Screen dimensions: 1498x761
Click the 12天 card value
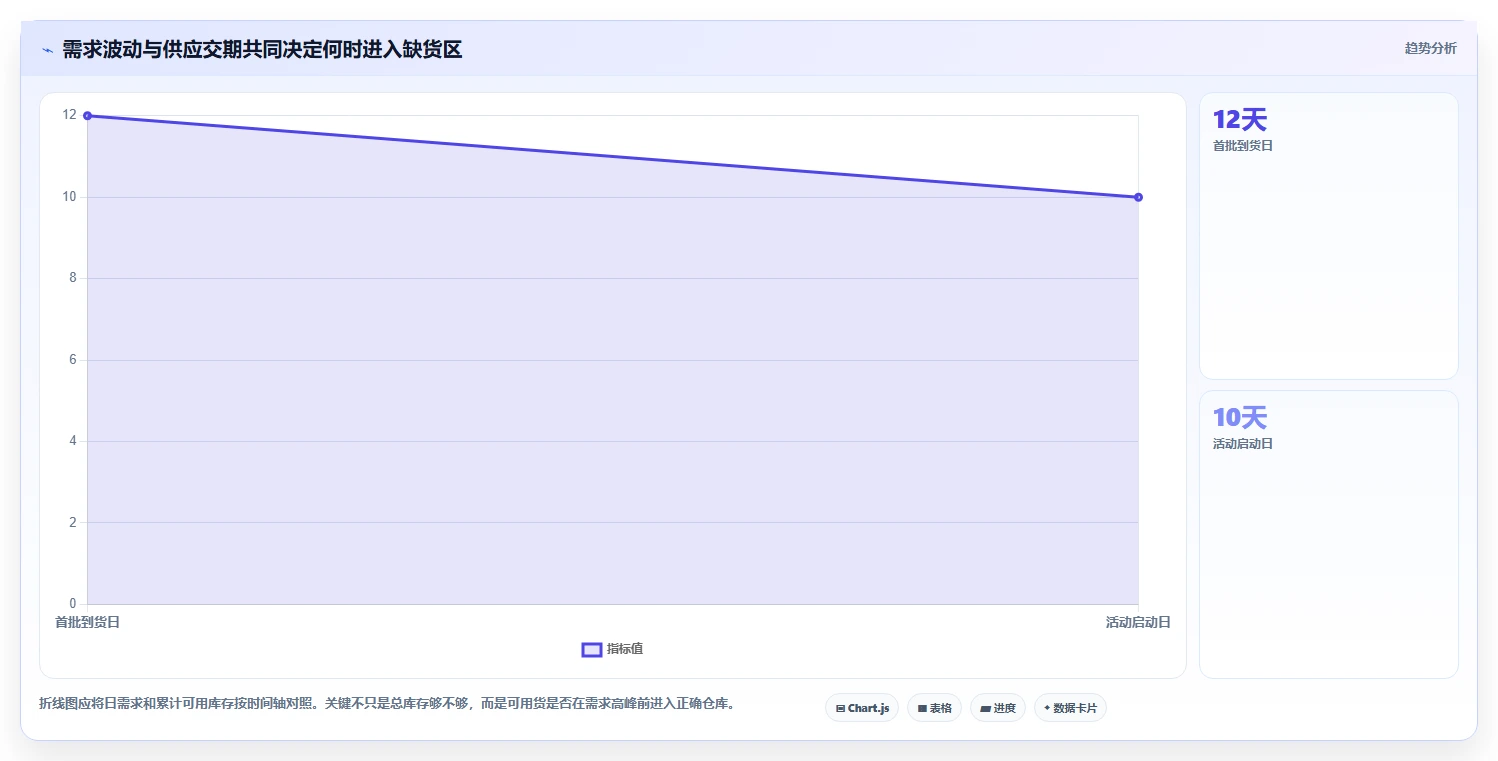[1240, 120]
